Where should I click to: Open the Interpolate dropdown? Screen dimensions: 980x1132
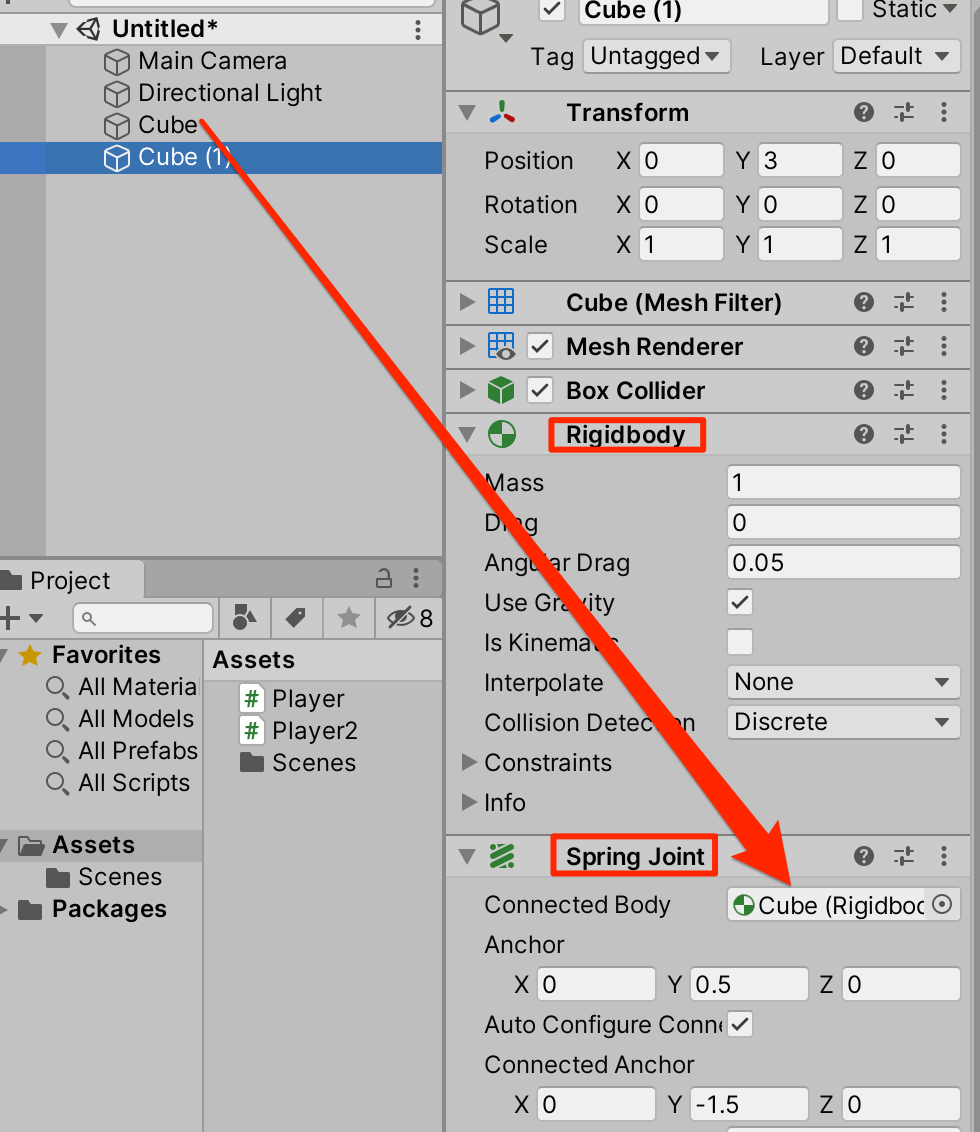843,682
